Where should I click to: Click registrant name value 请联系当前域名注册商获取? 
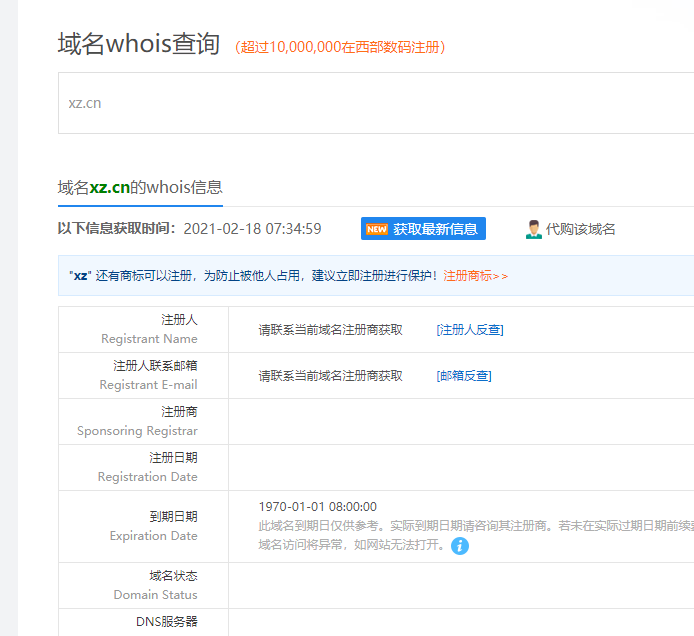[x=331, y=330]
